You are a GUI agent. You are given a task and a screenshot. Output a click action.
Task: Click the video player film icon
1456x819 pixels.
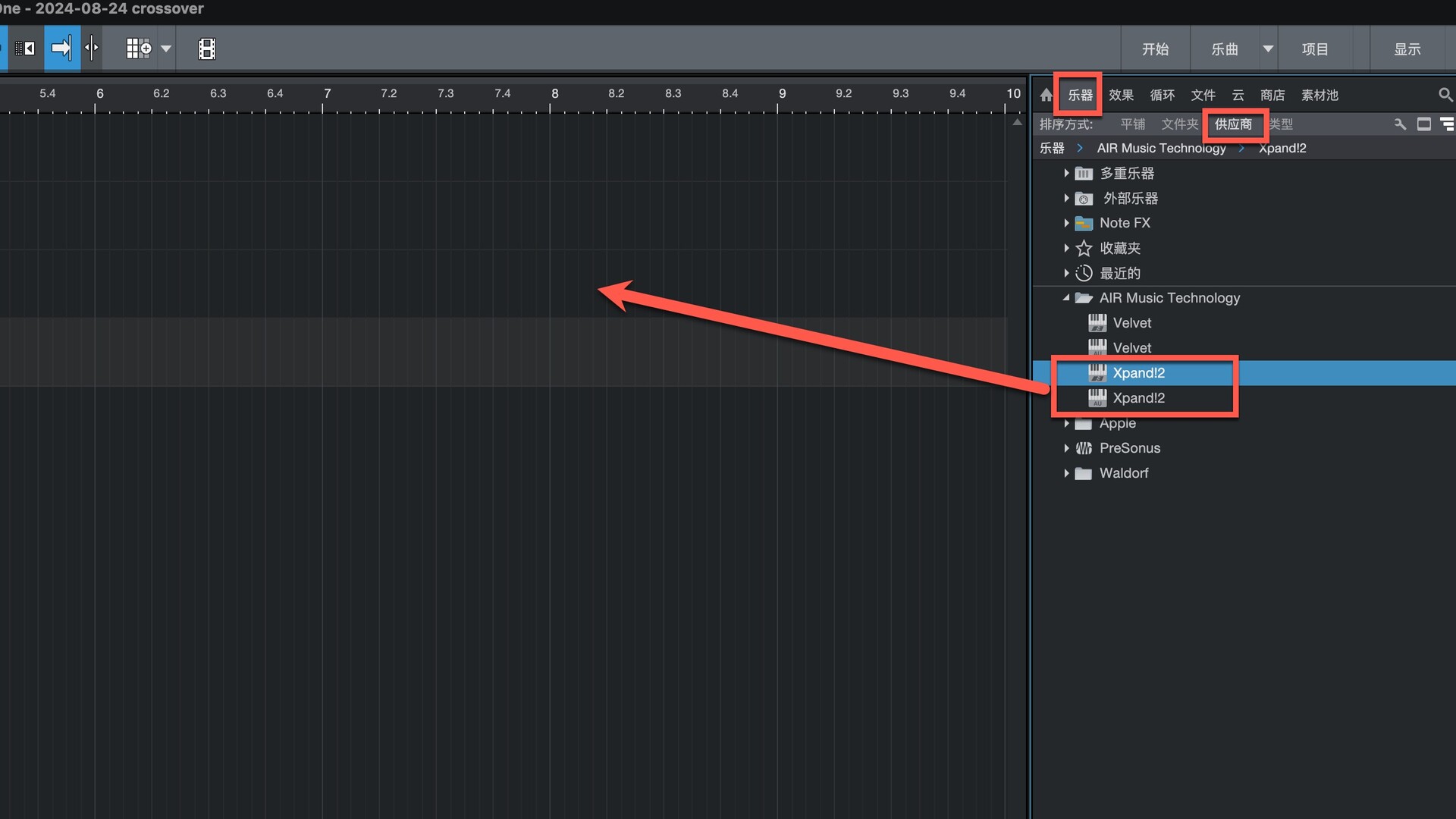point(206,49)
